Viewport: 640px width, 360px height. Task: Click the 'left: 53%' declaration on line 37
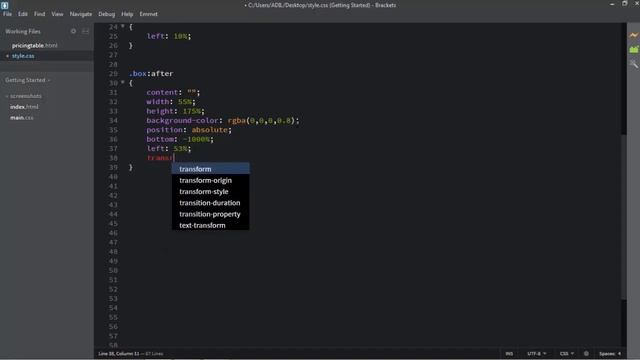tap(169, 149)
